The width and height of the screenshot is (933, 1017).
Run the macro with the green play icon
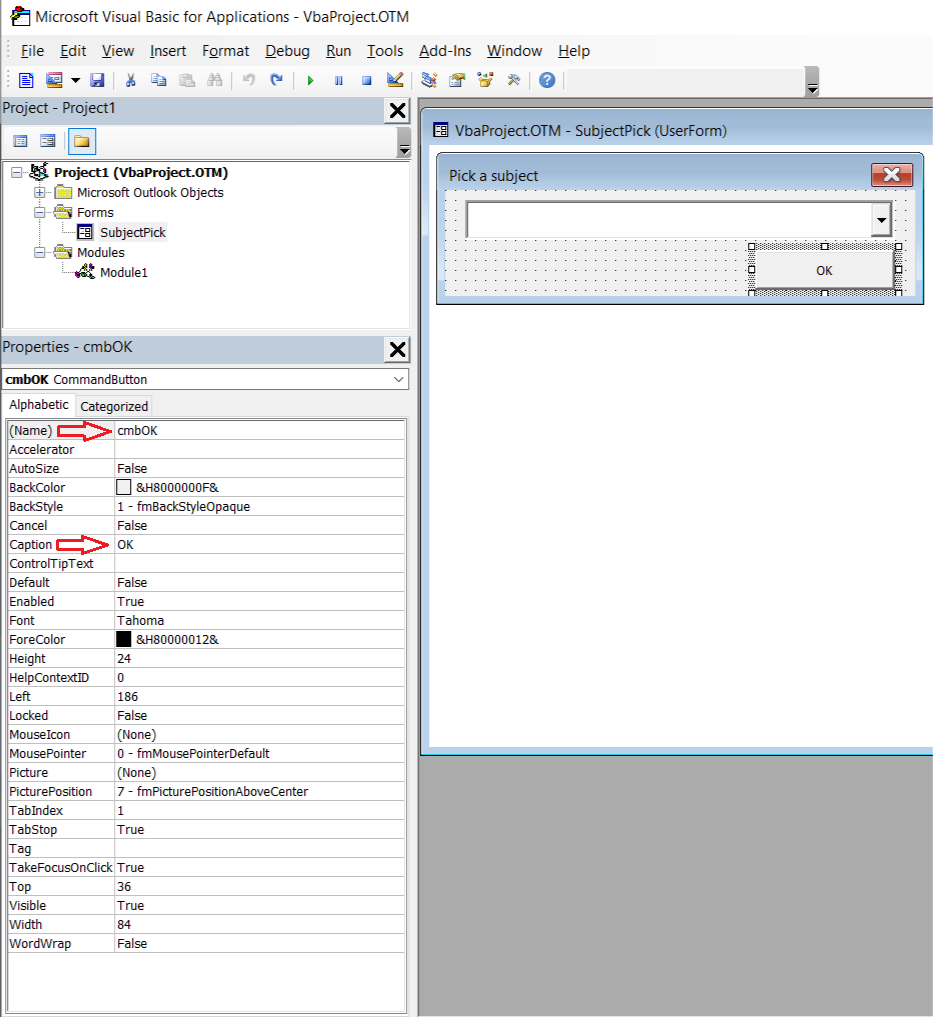coord(310,80)
